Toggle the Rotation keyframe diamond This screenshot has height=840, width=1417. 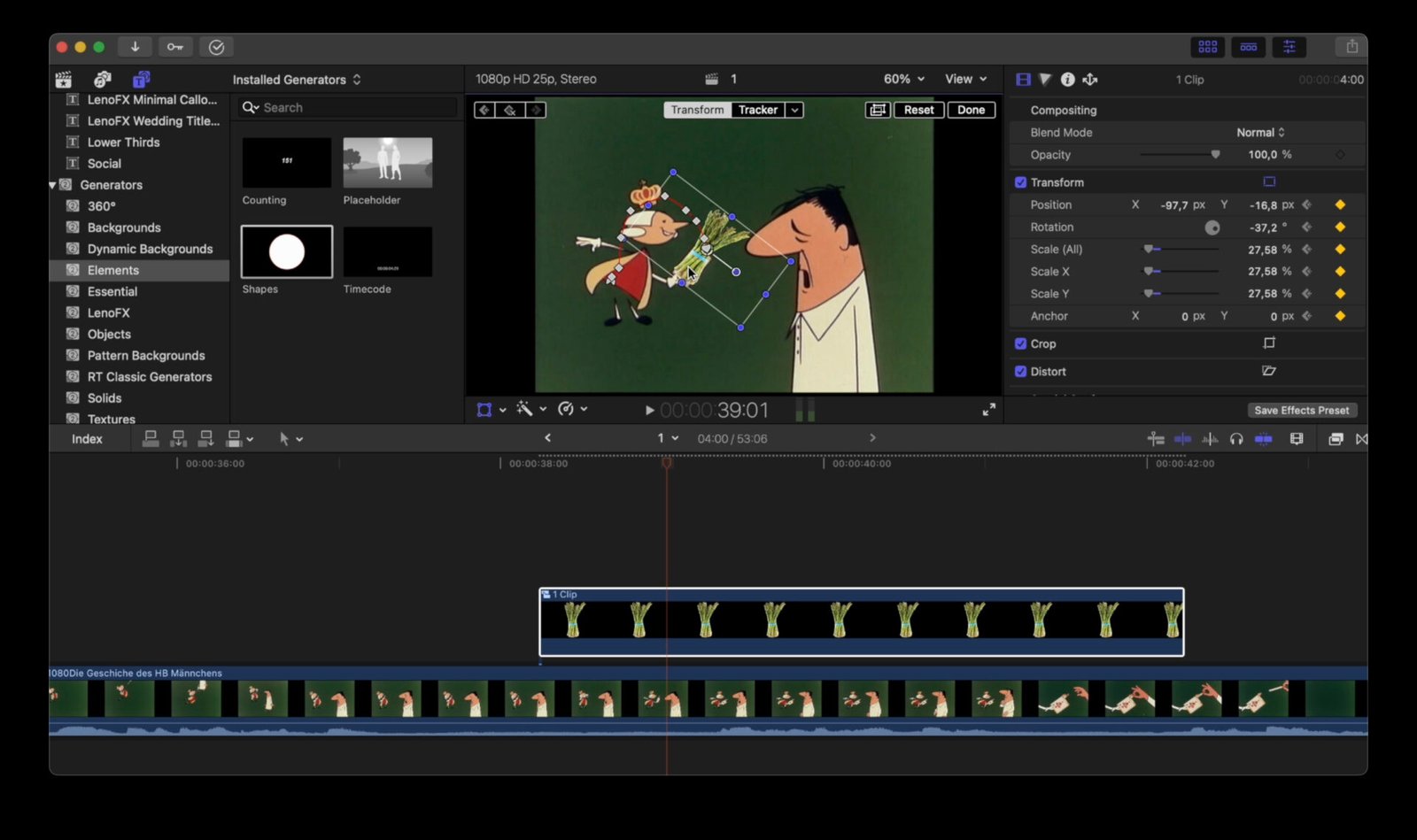(x=1340, y=227)
